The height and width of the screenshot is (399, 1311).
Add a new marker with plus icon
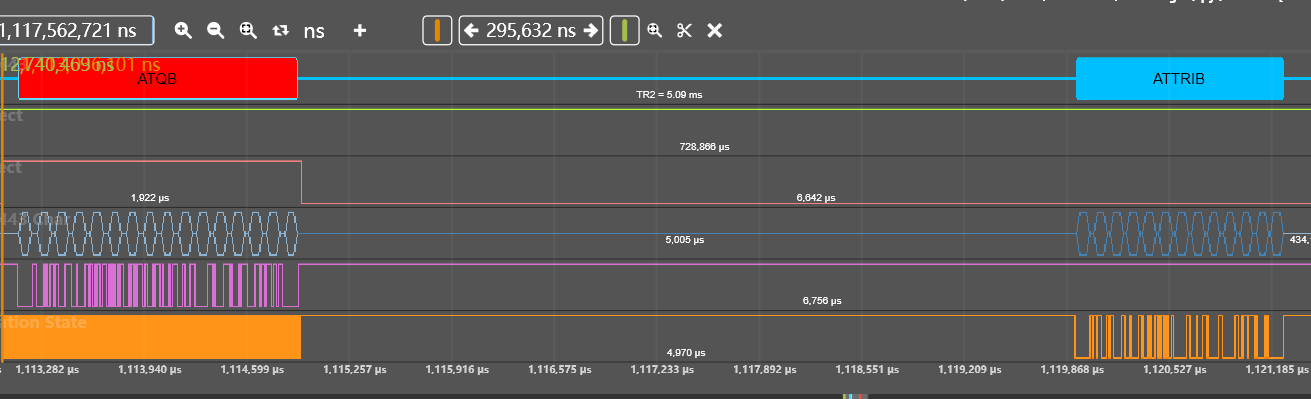360,30
